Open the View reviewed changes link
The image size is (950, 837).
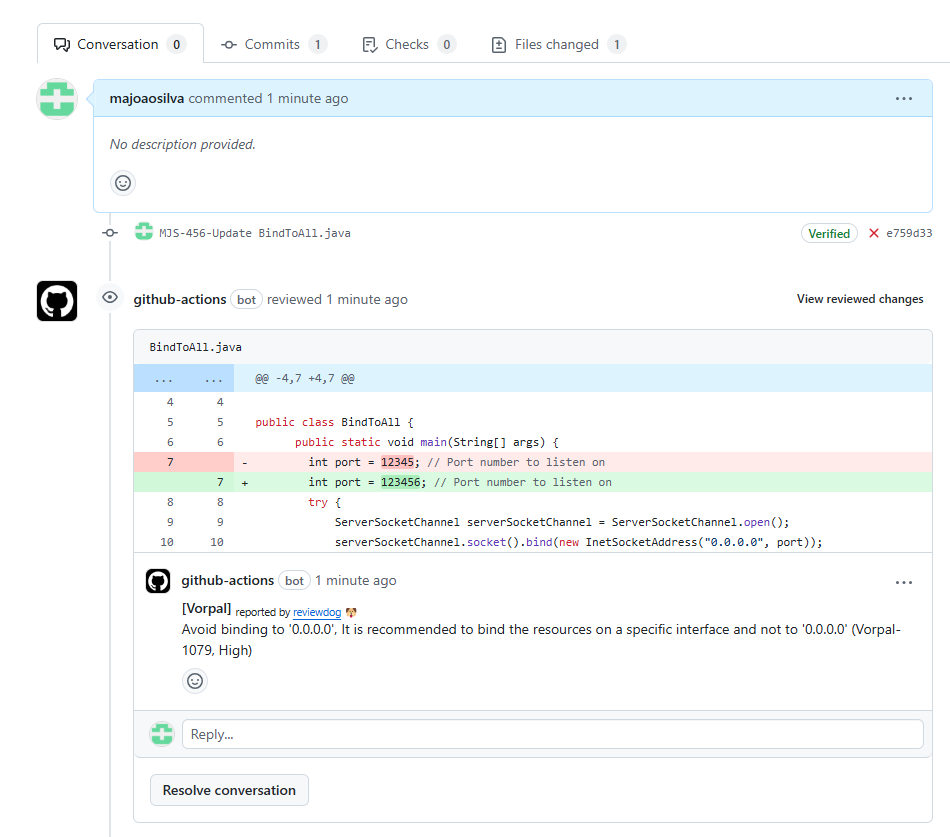[860, 298]
